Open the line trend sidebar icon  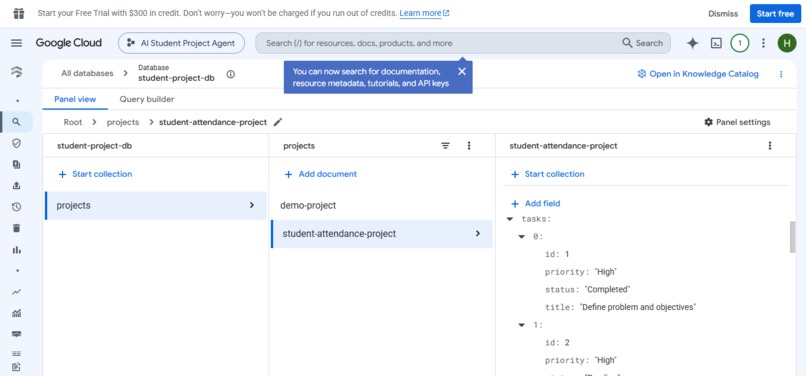click(x=16, y=292)
